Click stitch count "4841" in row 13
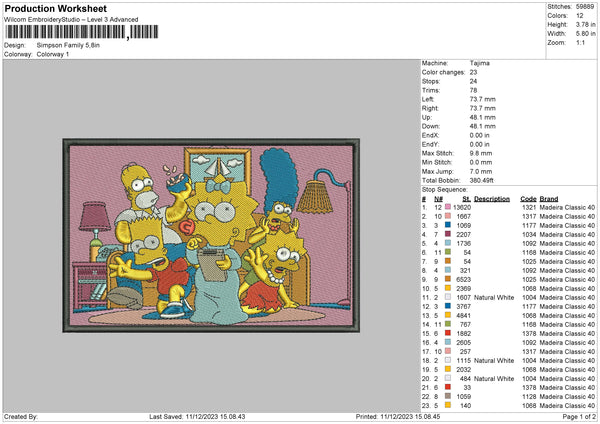 [x=463, y=315]
